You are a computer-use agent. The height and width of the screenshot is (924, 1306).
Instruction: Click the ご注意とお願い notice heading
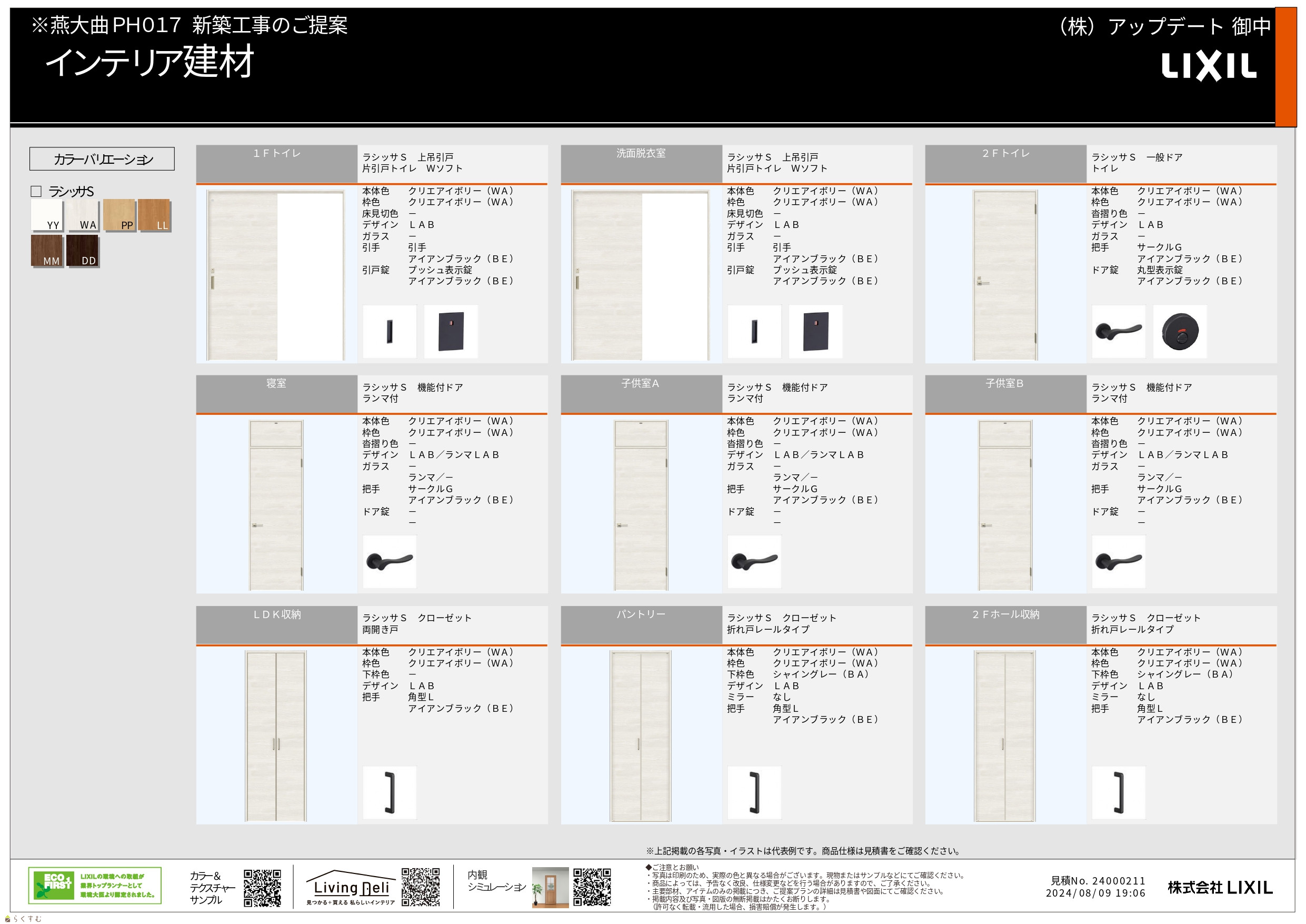[x=672, y=867]
